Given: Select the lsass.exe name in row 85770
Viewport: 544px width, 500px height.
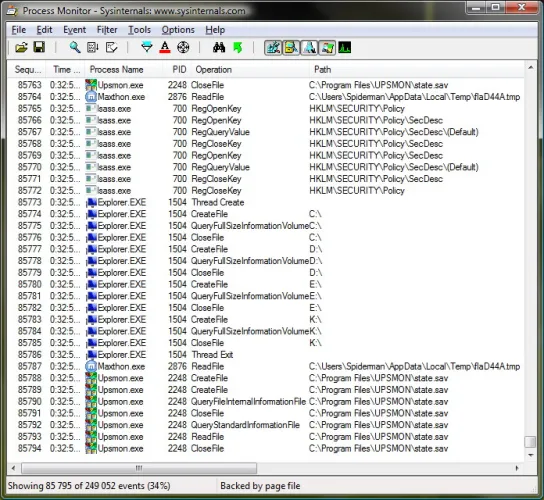Looking at the screenshot, I should point(114,167).
